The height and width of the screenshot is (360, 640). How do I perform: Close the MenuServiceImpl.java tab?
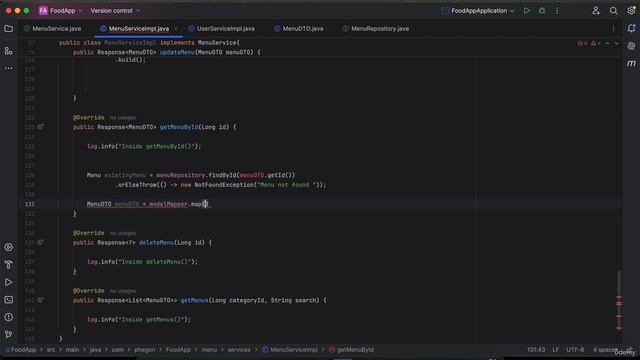click(x=176, y=29)
